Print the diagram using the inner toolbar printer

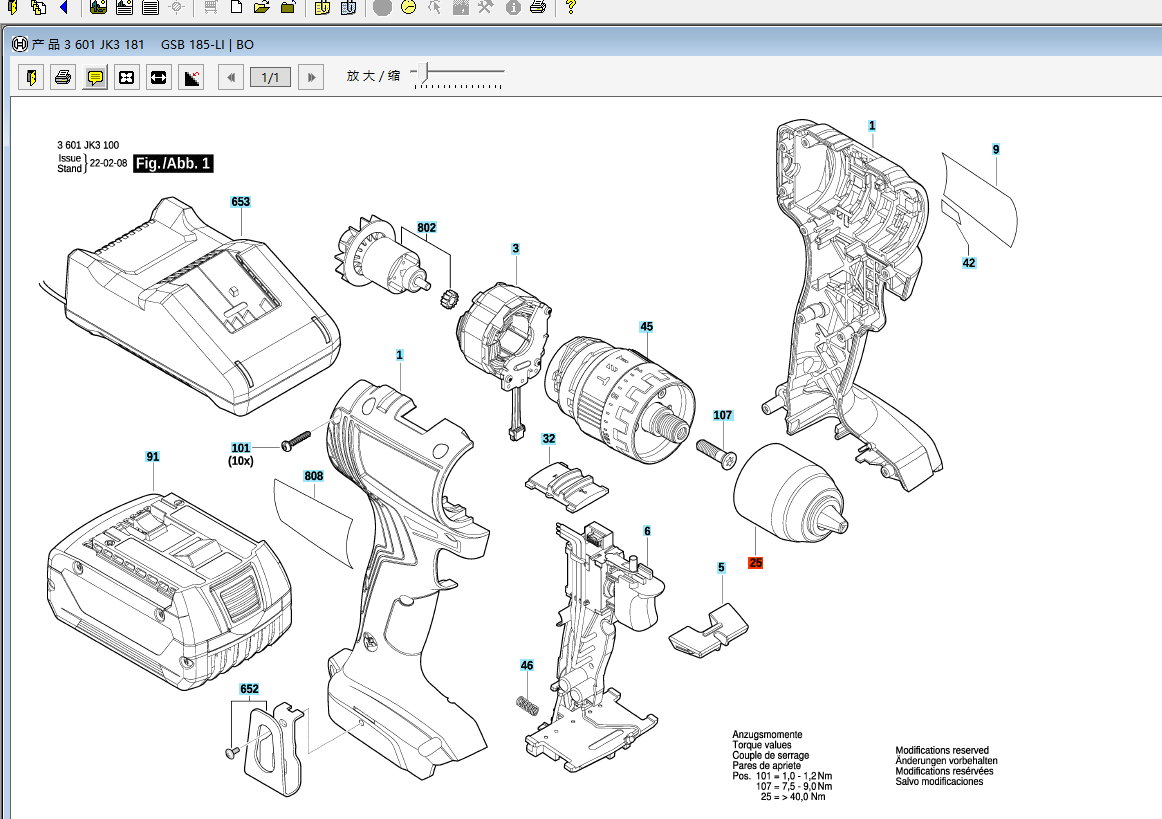[63, 77]
